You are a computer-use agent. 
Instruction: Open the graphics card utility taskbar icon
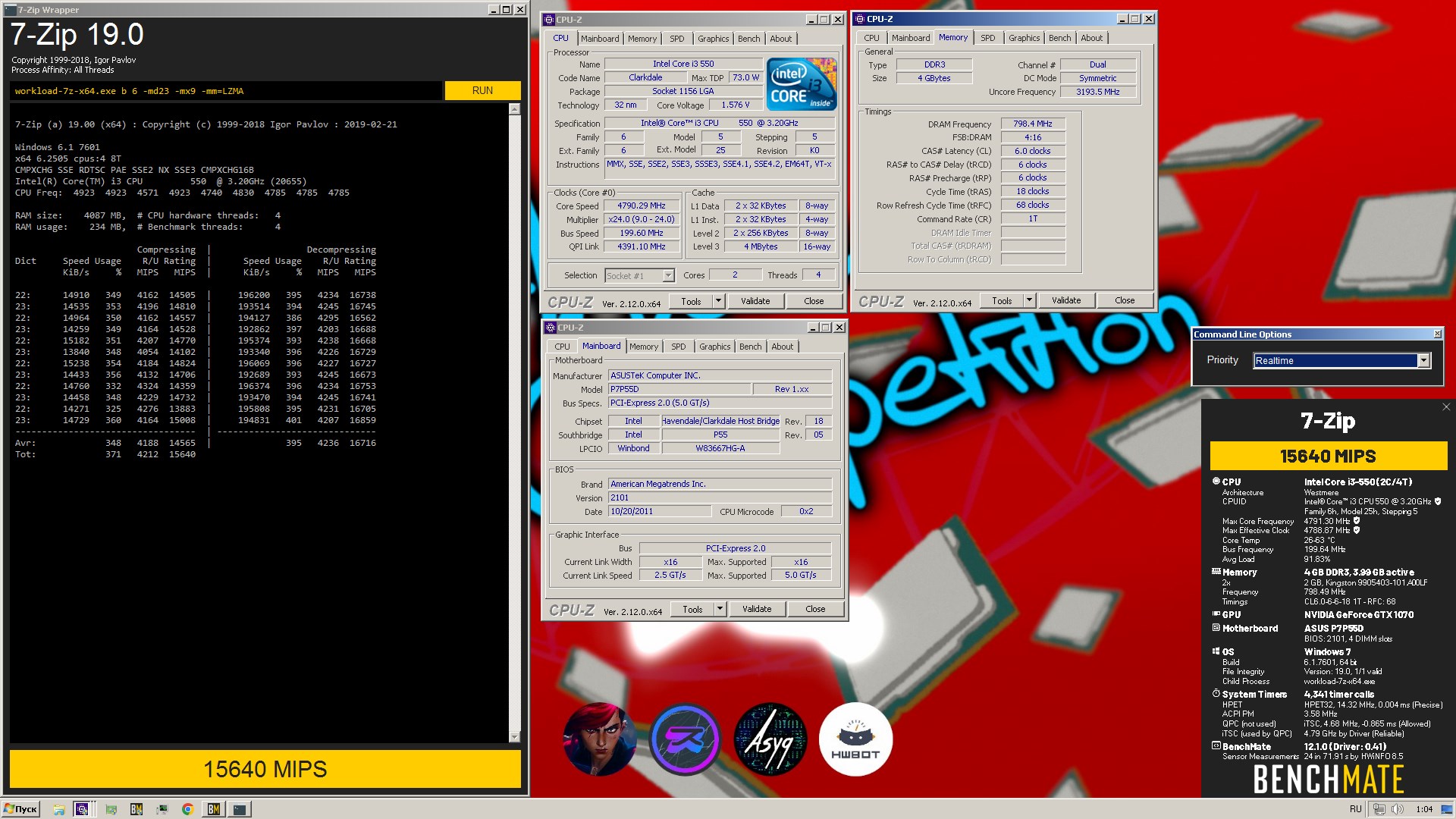[111, 809]
